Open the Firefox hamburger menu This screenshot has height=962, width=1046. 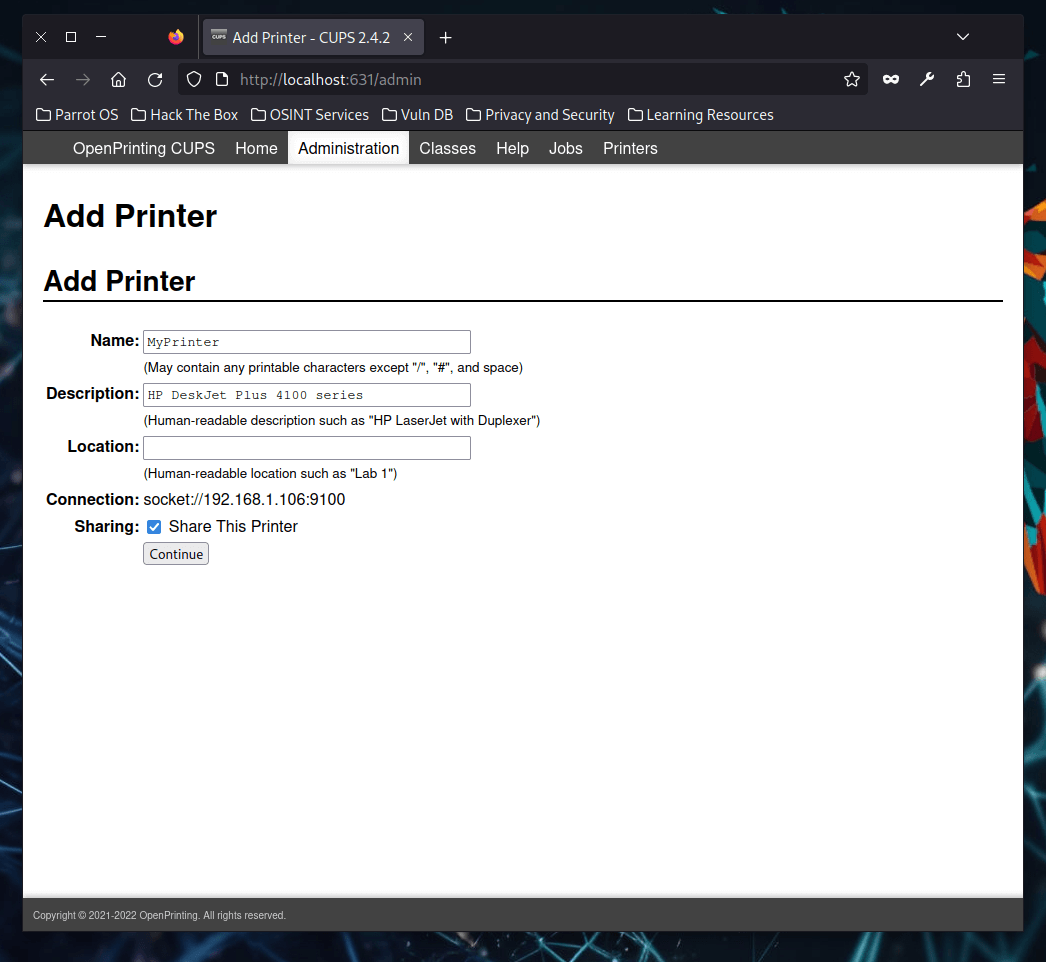tap(998, 79)
